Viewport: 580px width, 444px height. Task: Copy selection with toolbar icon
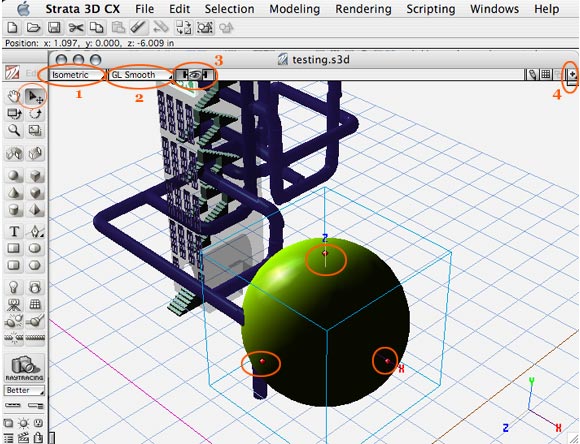coord(97,28)
